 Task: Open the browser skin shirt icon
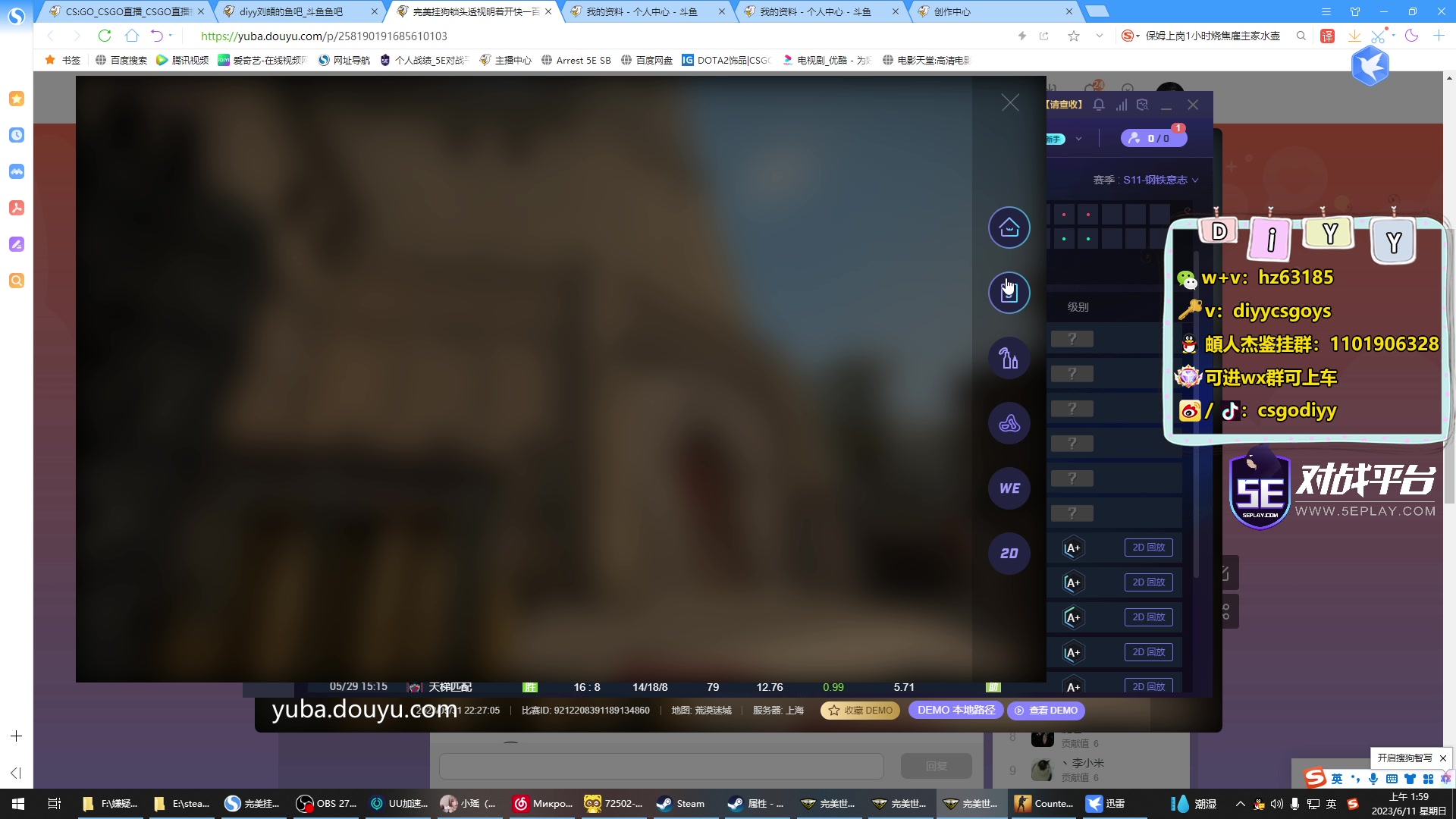[x=1355, y=11]
